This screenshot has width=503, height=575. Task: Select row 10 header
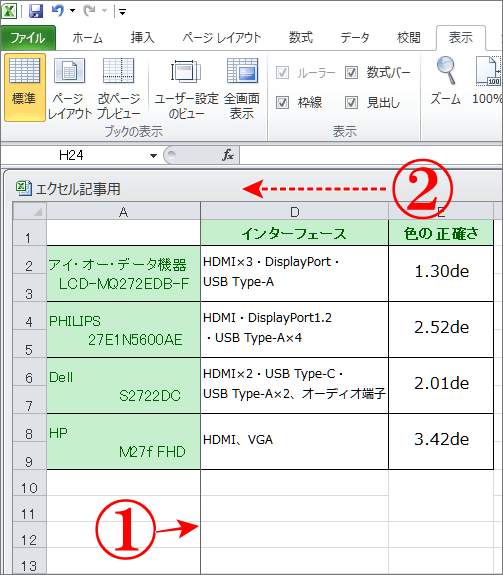tap(30, 483)
